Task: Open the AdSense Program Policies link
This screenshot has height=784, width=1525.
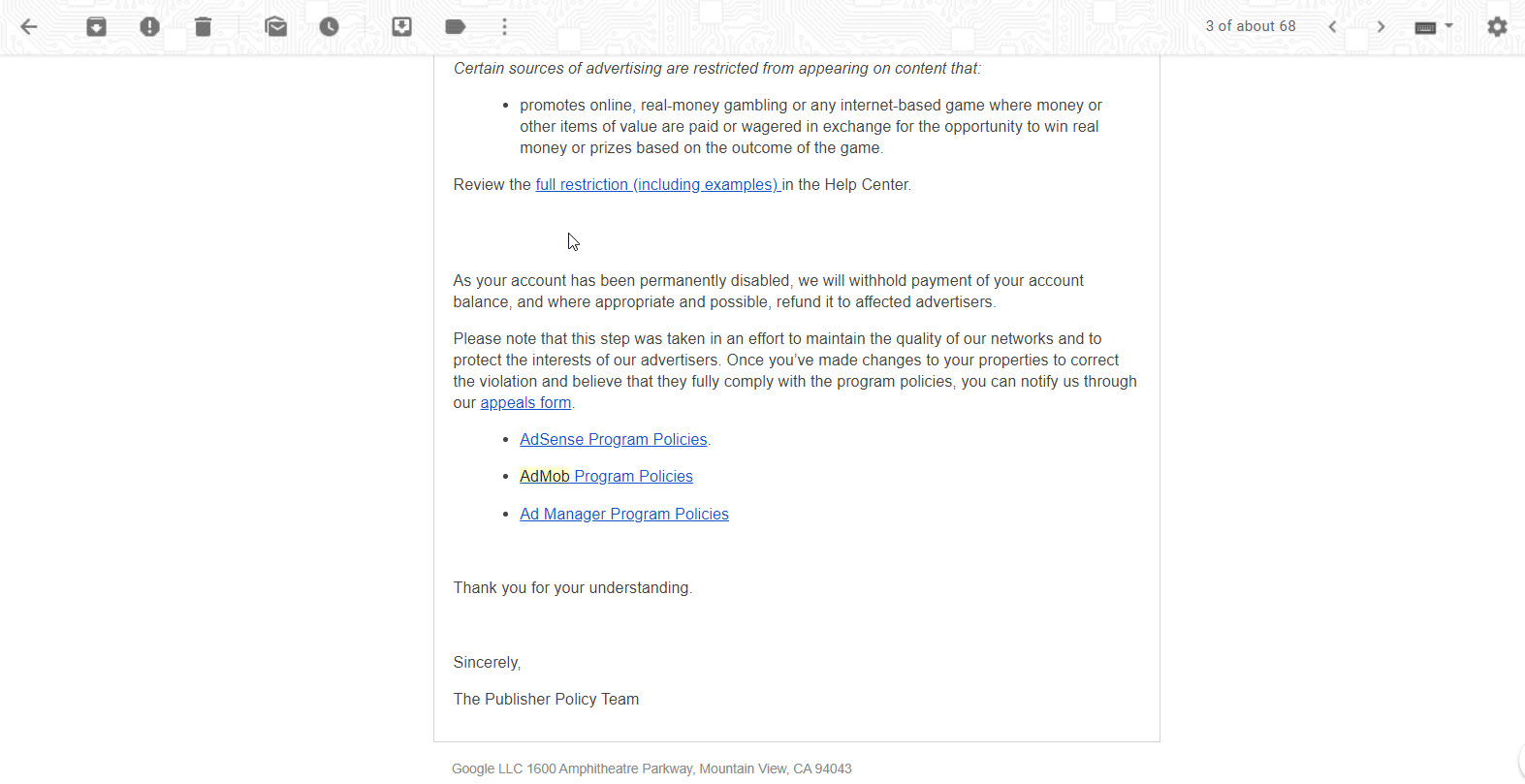Action: click(613, 440)
